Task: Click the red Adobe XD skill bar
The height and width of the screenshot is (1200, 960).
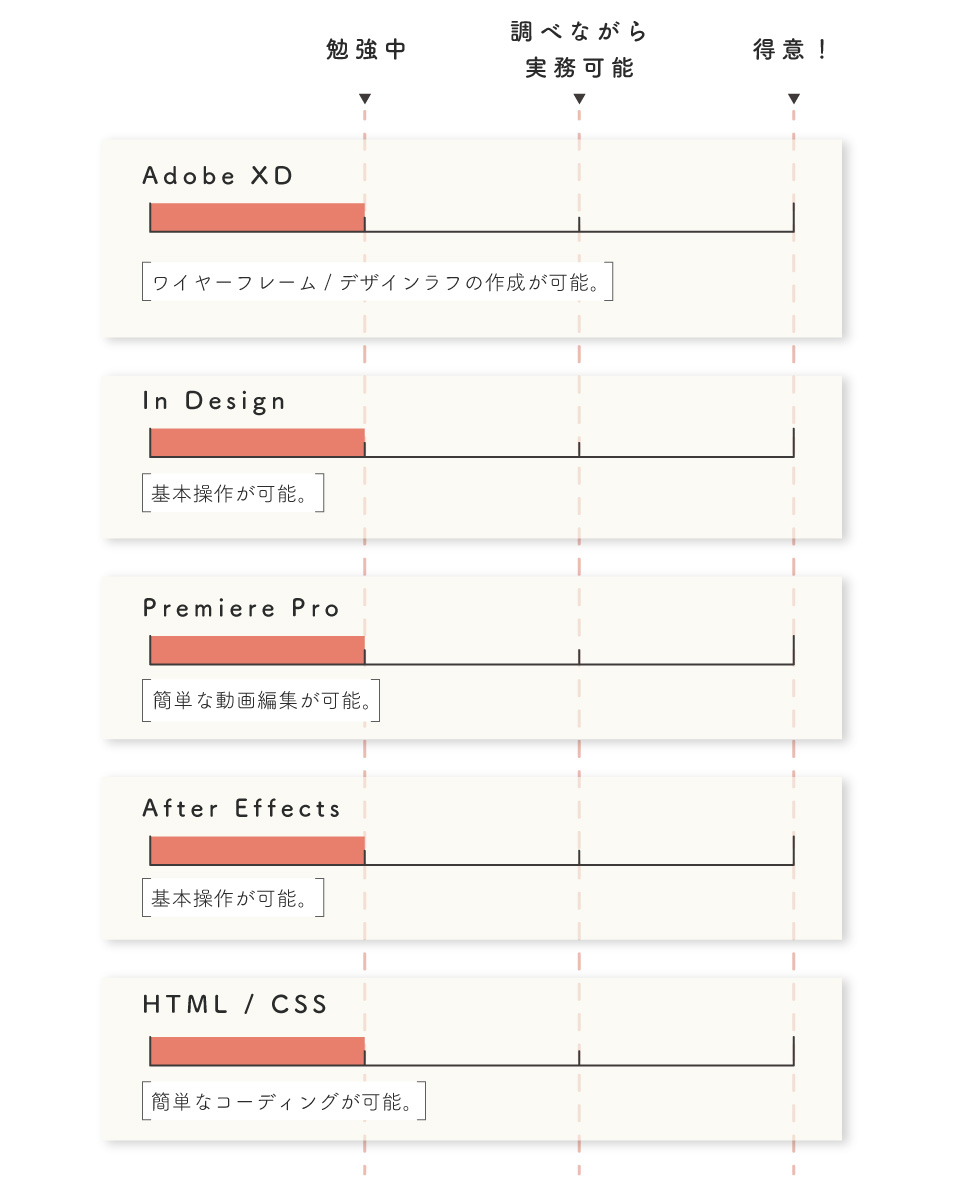Action: pos(257,217)
